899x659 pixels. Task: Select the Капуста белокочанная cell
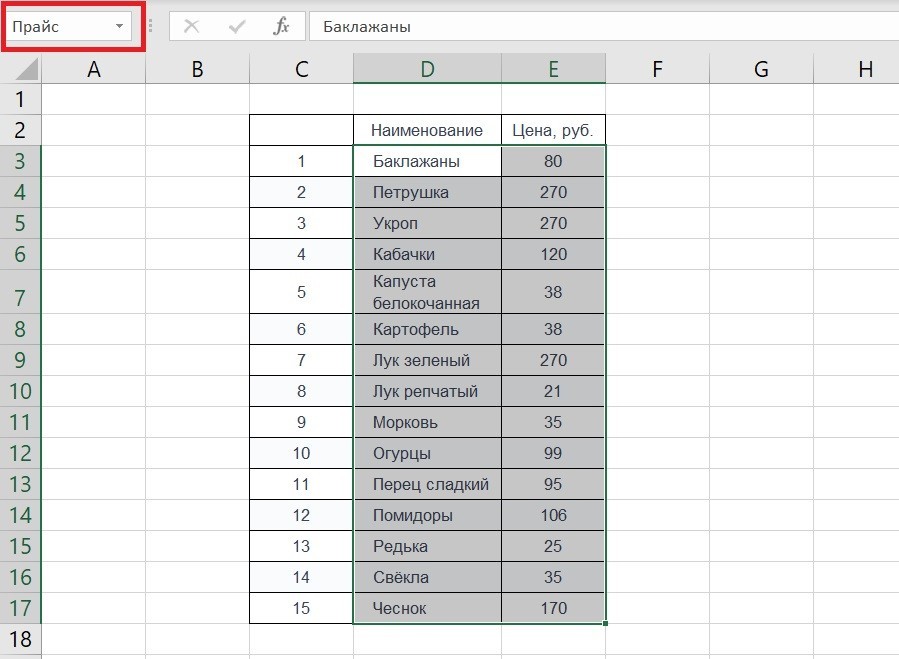(x=427, y=292)
